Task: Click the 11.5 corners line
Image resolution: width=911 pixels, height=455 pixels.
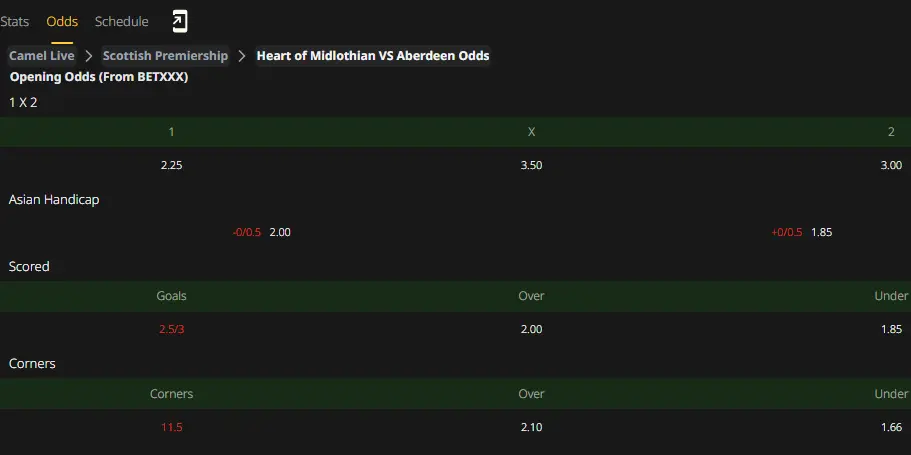Action: (171, 427)
